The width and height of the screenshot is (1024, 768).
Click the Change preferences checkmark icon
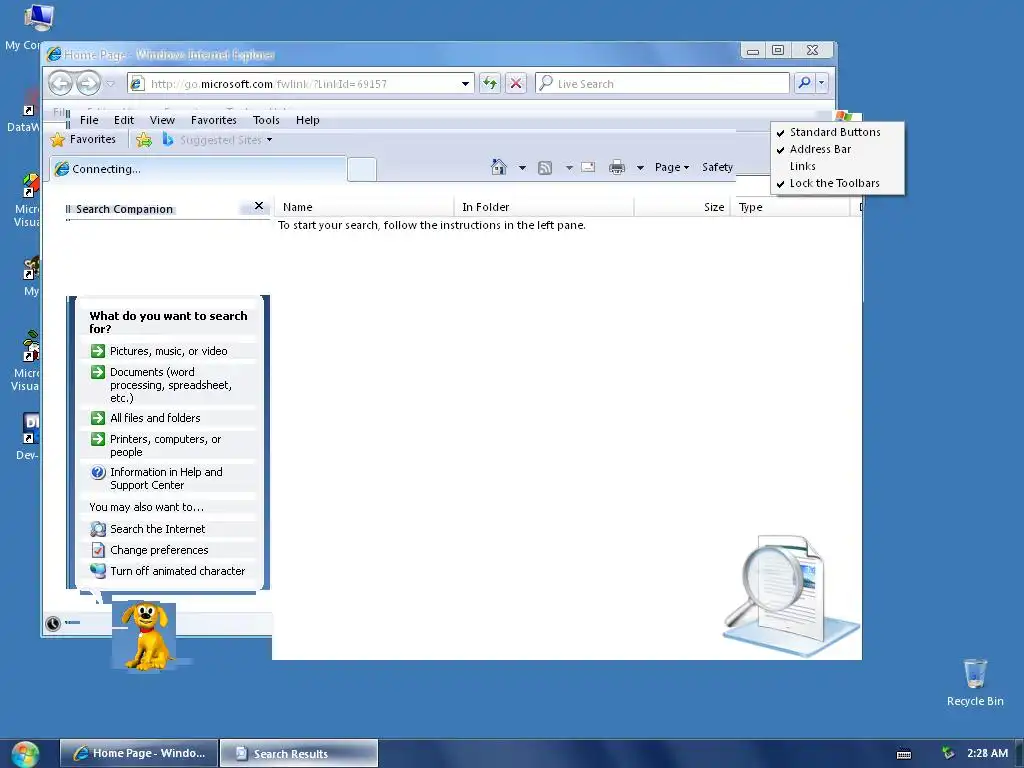coord(98,550)
